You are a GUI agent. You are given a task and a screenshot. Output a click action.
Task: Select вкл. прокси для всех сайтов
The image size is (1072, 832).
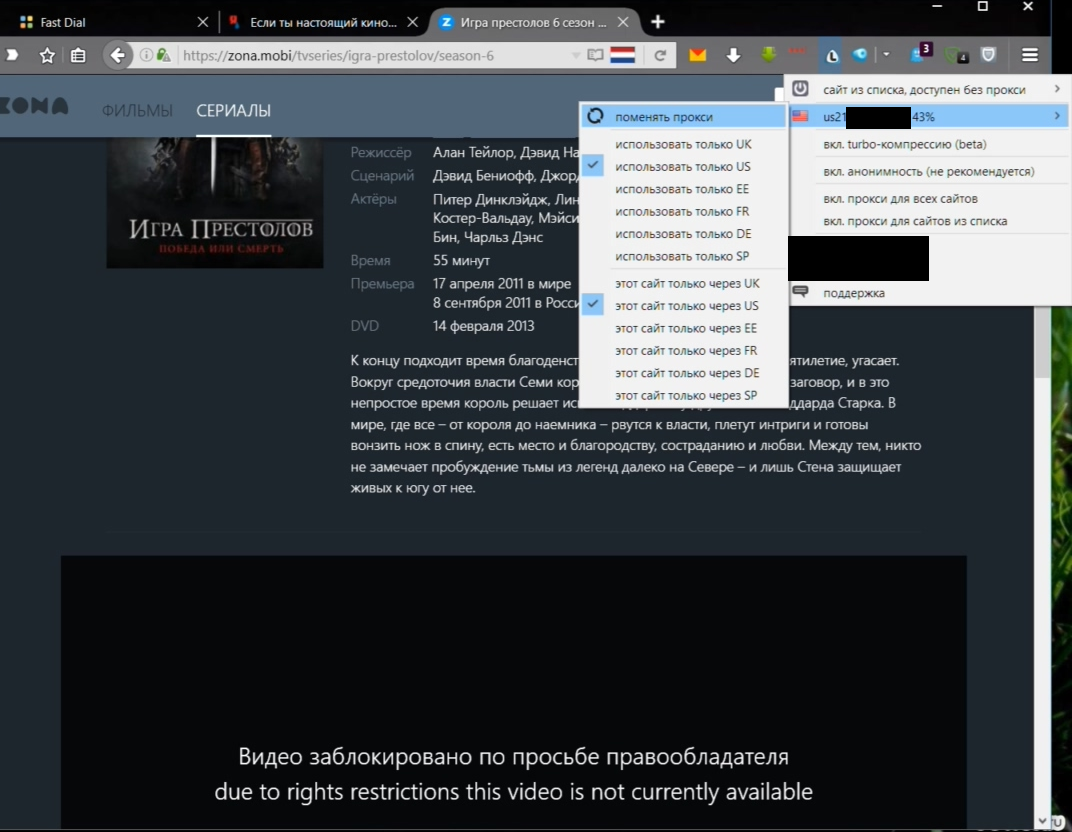pyautogui.click(x=900, y=199)
